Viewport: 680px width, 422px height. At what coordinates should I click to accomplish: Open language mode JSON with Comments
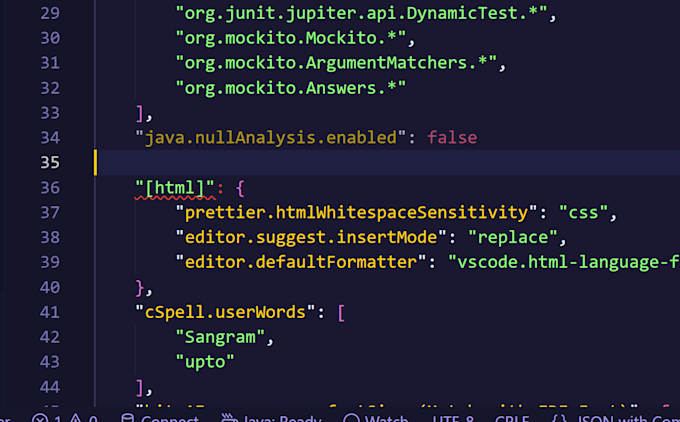coord(615,419)
